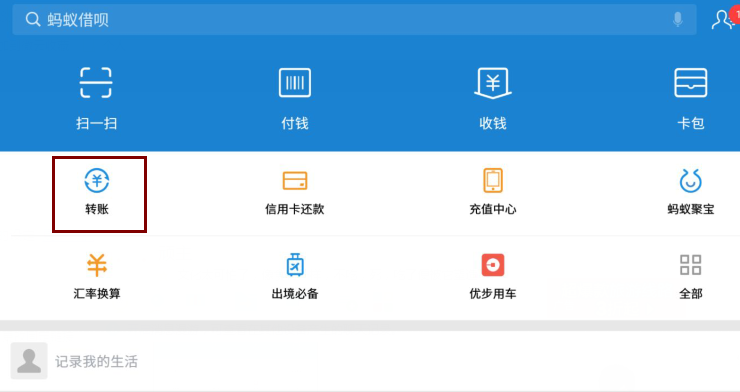
Task: Open the contacts icon with red badge
Action: pyautogui.click(x=724, y=19)
